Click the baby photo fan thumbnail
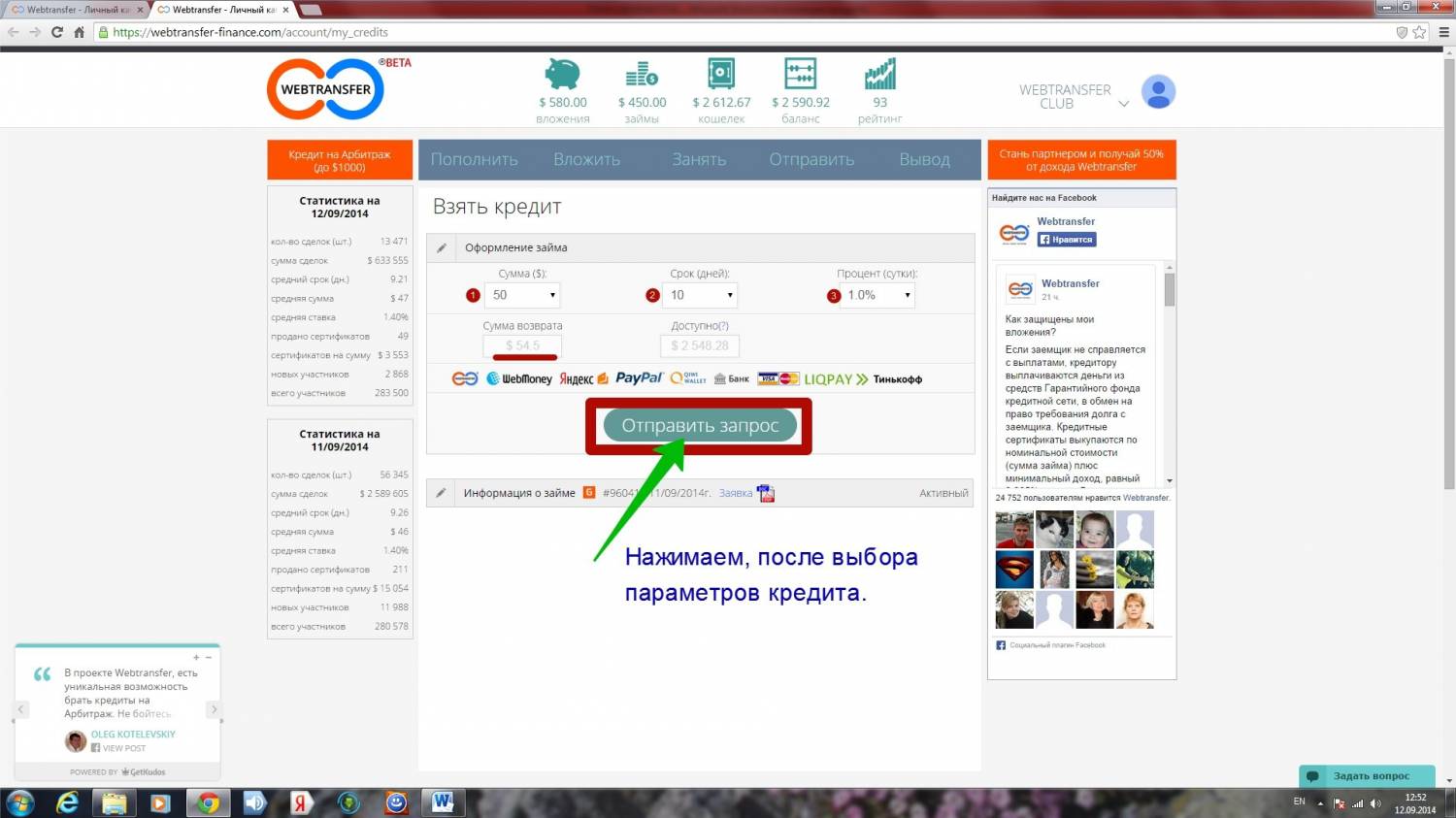The height and width of the screenshot is (818, 1456). pyautogui.click(x=1095, y=530)
